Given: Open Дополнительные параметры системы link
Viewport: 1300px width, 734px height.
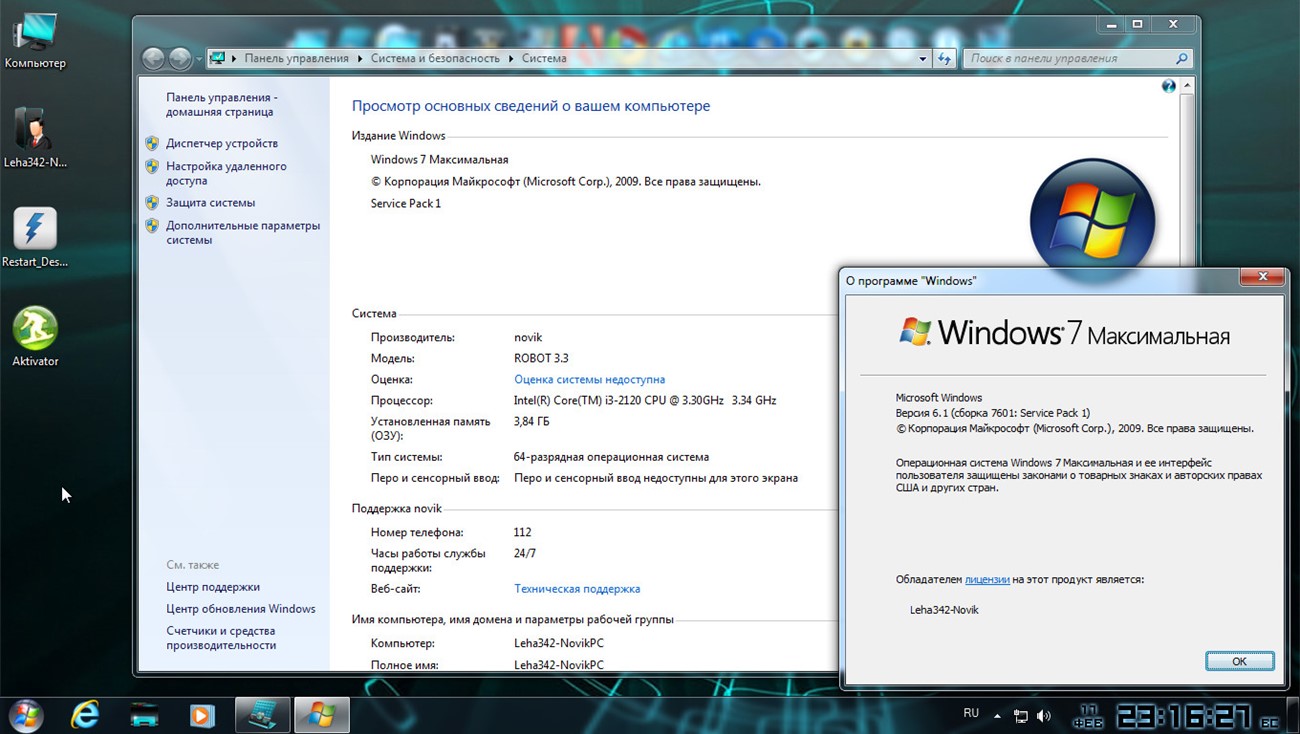Looking at the screenshot, I should point(243,233).
